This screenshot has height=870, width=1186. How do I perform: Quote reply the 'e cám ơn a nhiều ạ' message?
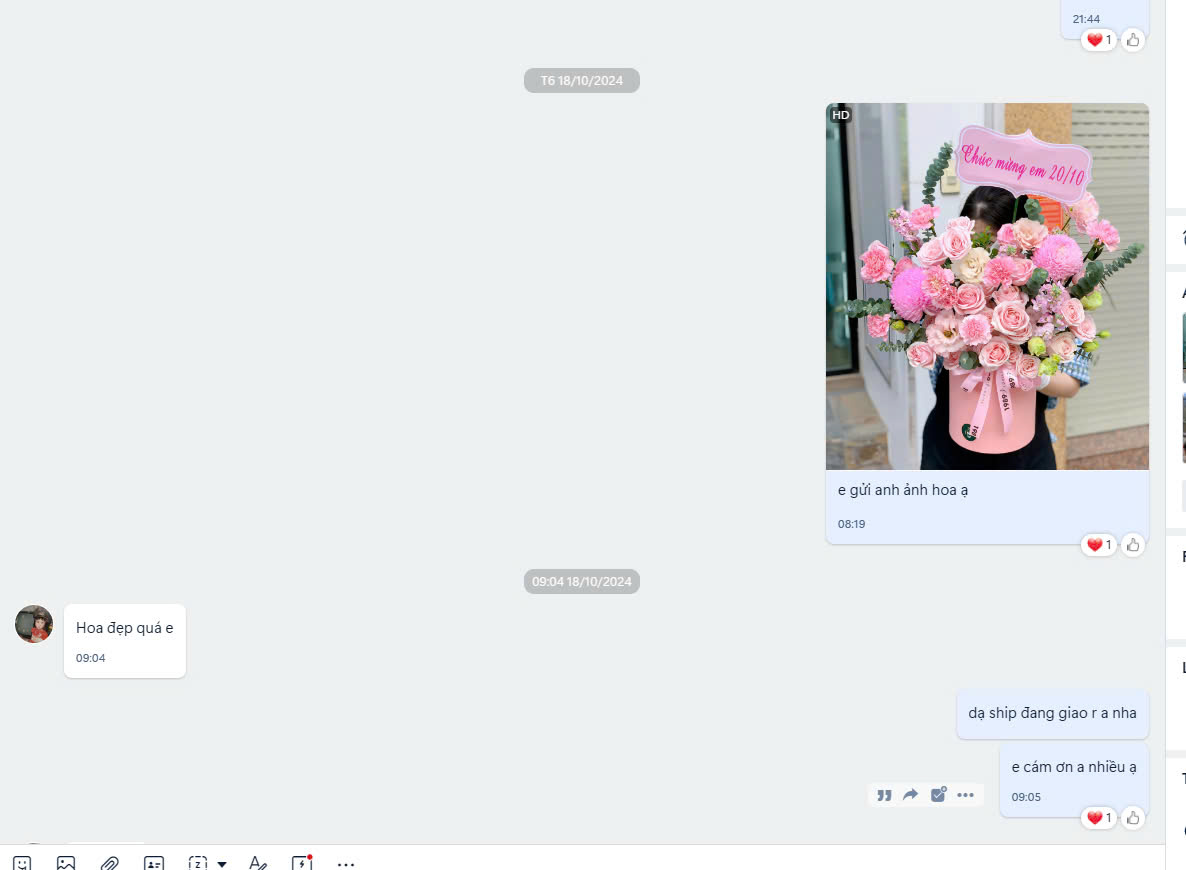click(884, 795)
